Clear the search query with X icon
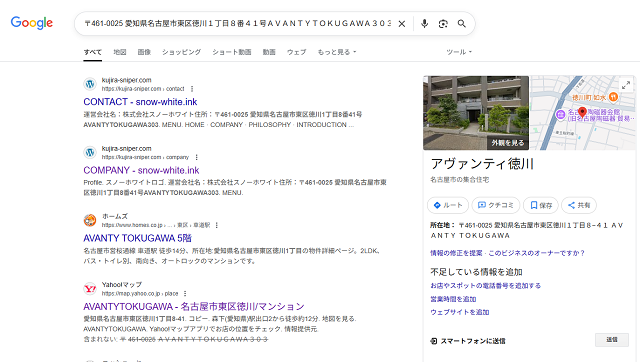Image resolution: width=640 pixels, height=362 pixels. coord(402,24)
